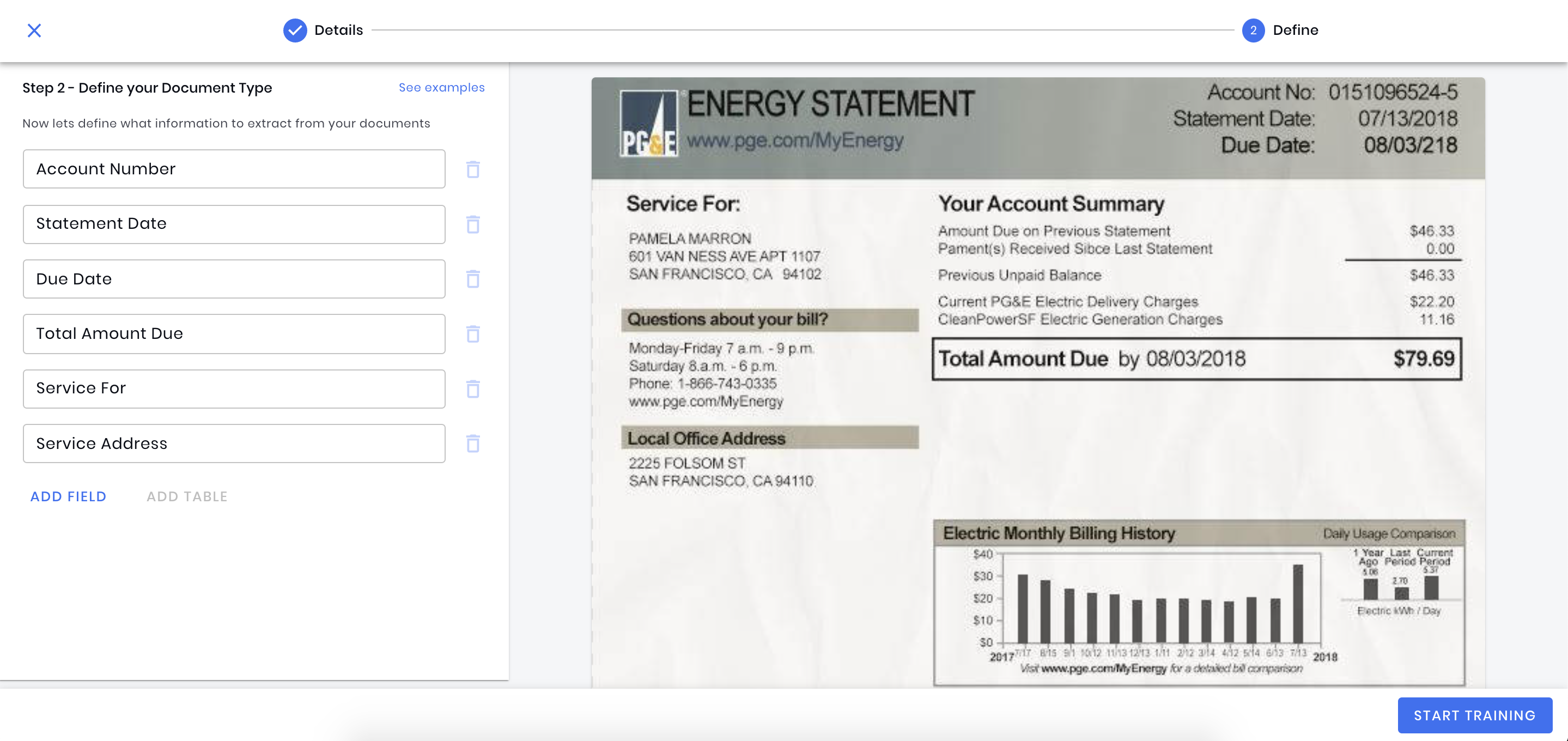Focus the Due Date text field
This screenshot has width=1568, height=741.
click(234, 279)
